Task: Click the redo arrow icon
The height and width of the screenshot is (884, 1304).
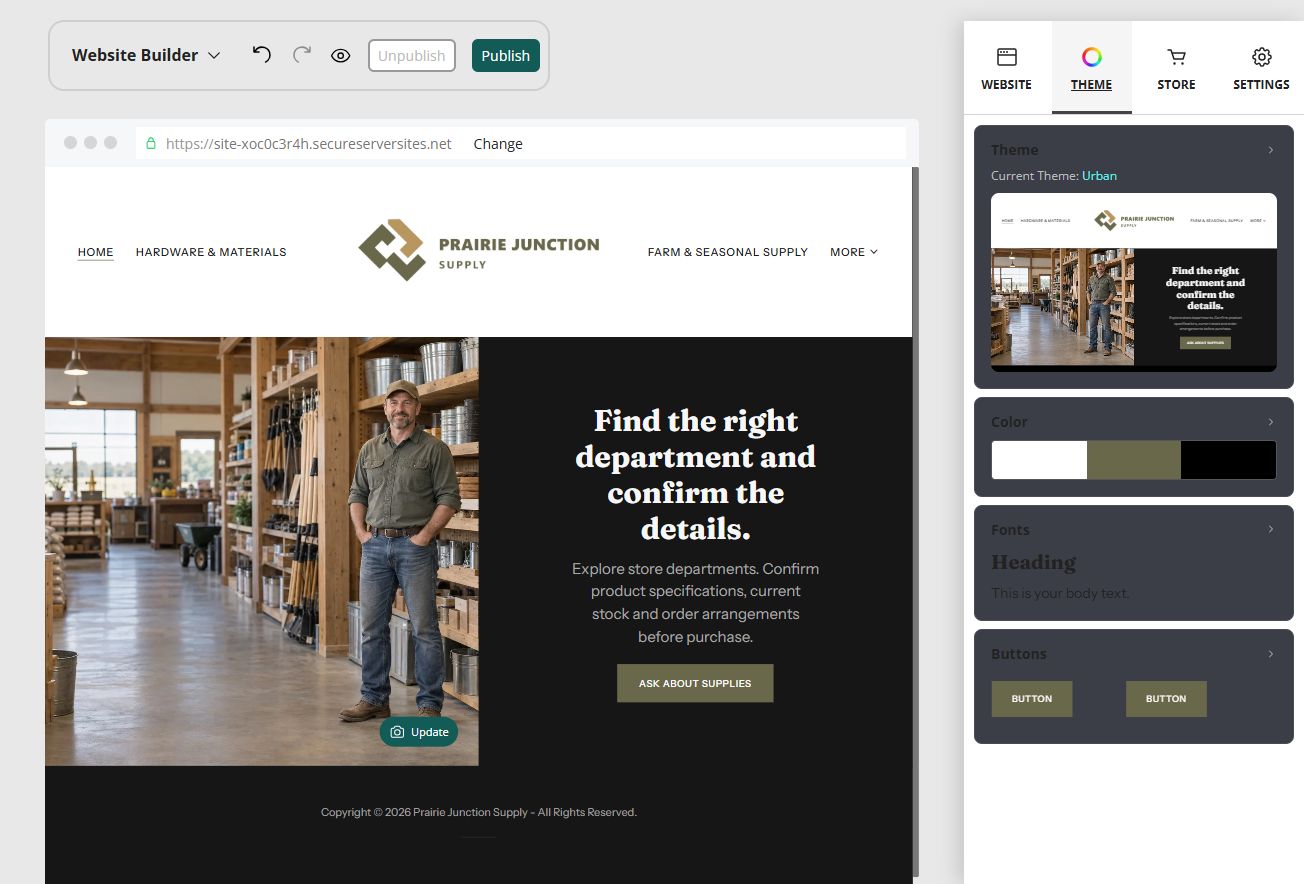Action: 302,54
